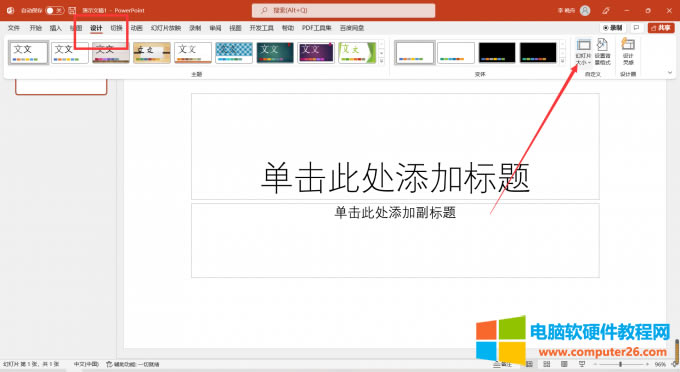This screenshot has height=372, width=680.
Task: Expand the variants gallery more arrow
Action: click(562, 61)
